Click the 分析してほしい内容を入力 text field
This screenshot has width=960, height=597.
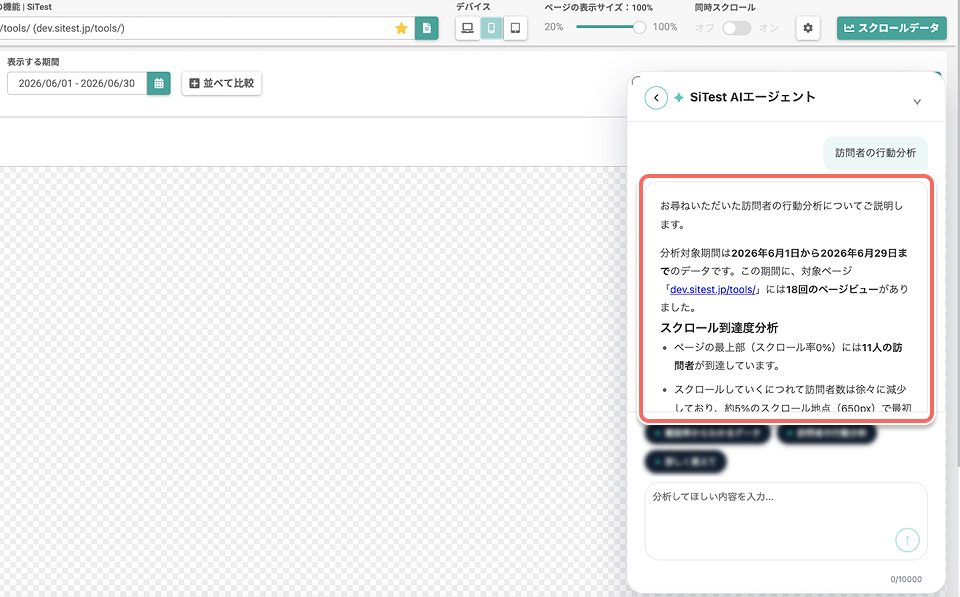(786, 521)
